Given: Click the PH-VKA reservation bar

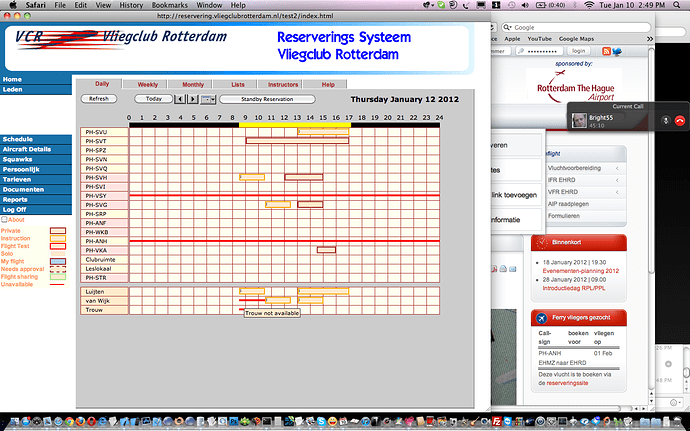Looking at the screenshot, I should click(x=327, y=250).
